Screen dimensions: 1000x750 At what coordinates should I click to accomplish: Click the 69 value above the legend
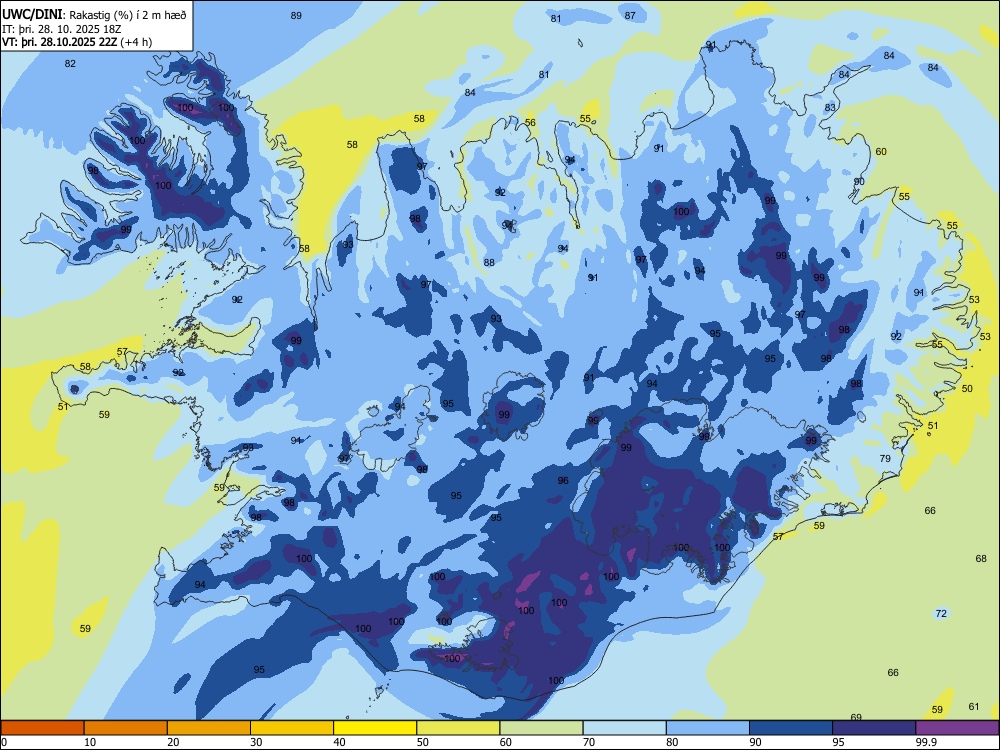pyautogui.click(x=856, y=717)
